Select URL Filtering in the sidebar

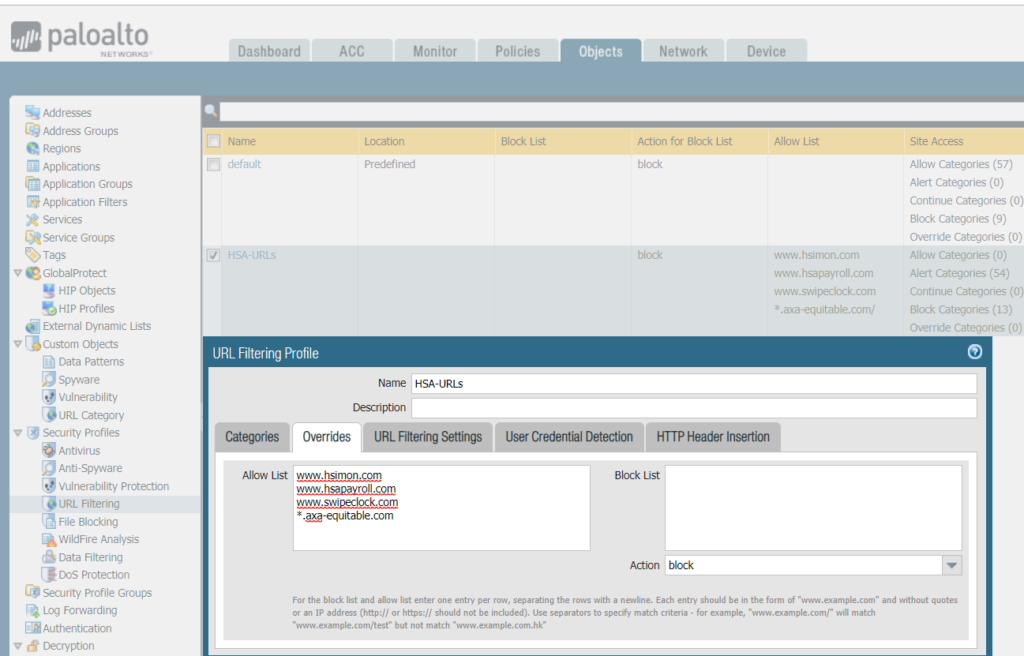coord(89,504)
